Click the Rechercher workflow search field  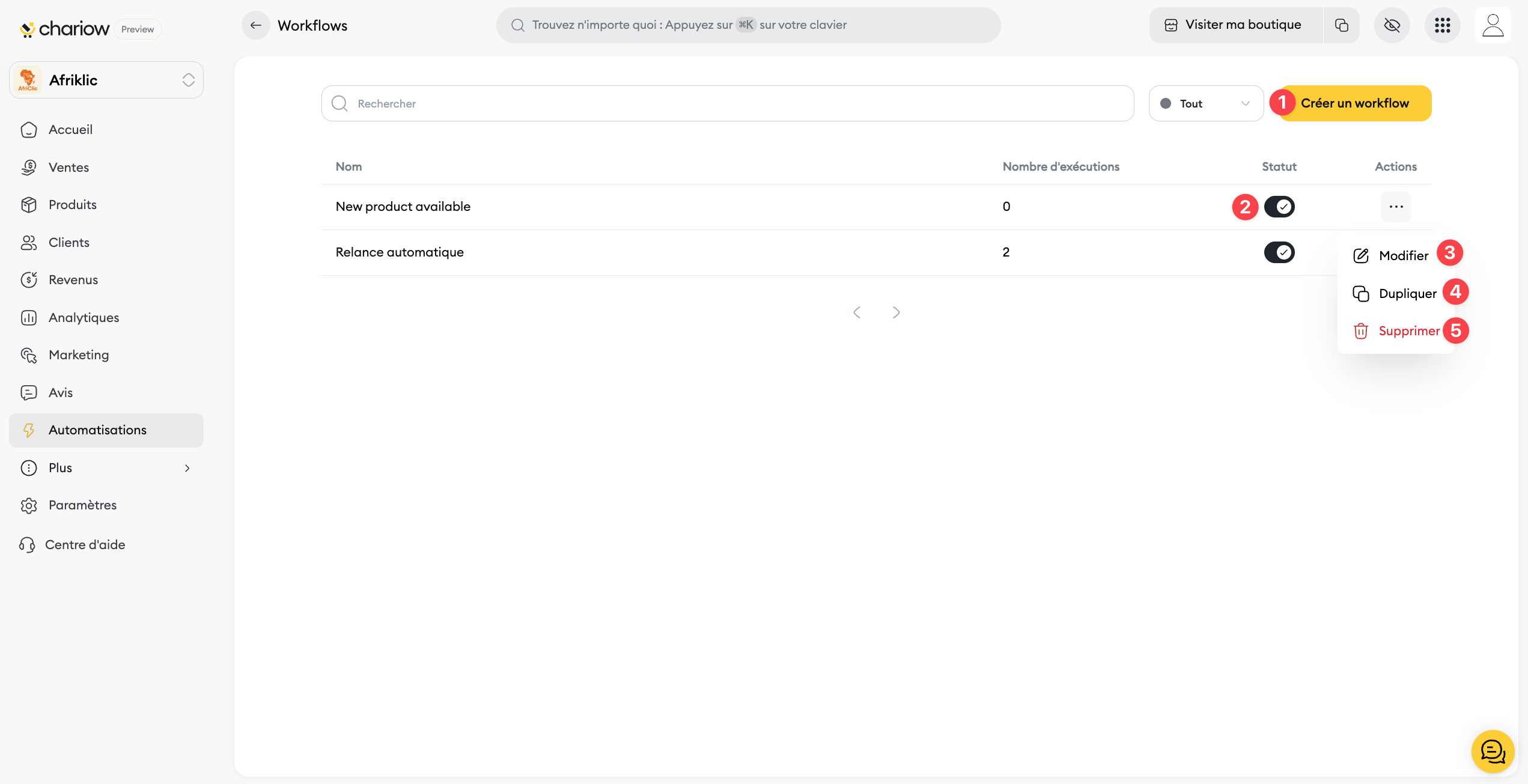tap(727, 103)
